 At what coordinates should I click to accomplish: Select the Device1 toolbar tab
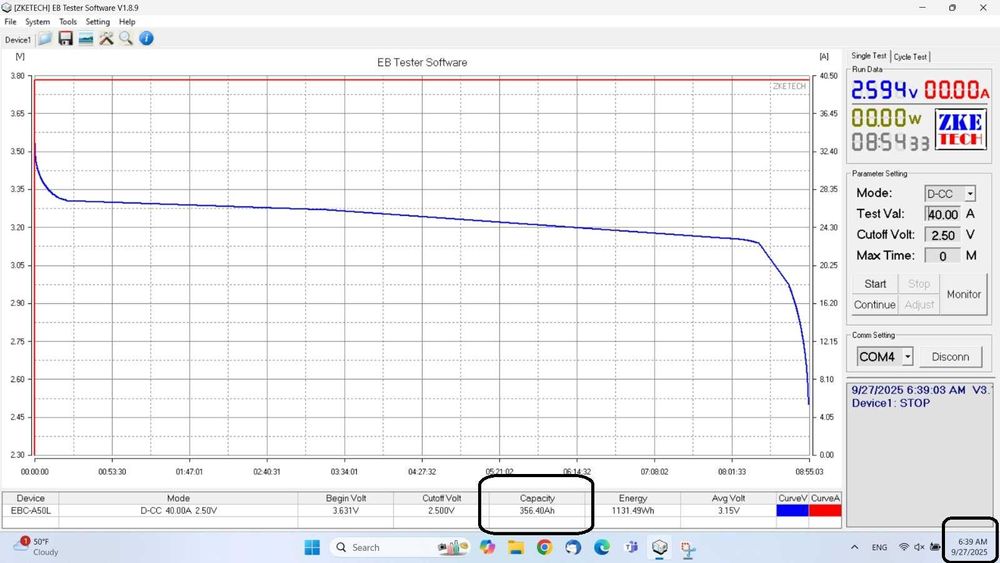click(x=18, y=40)
